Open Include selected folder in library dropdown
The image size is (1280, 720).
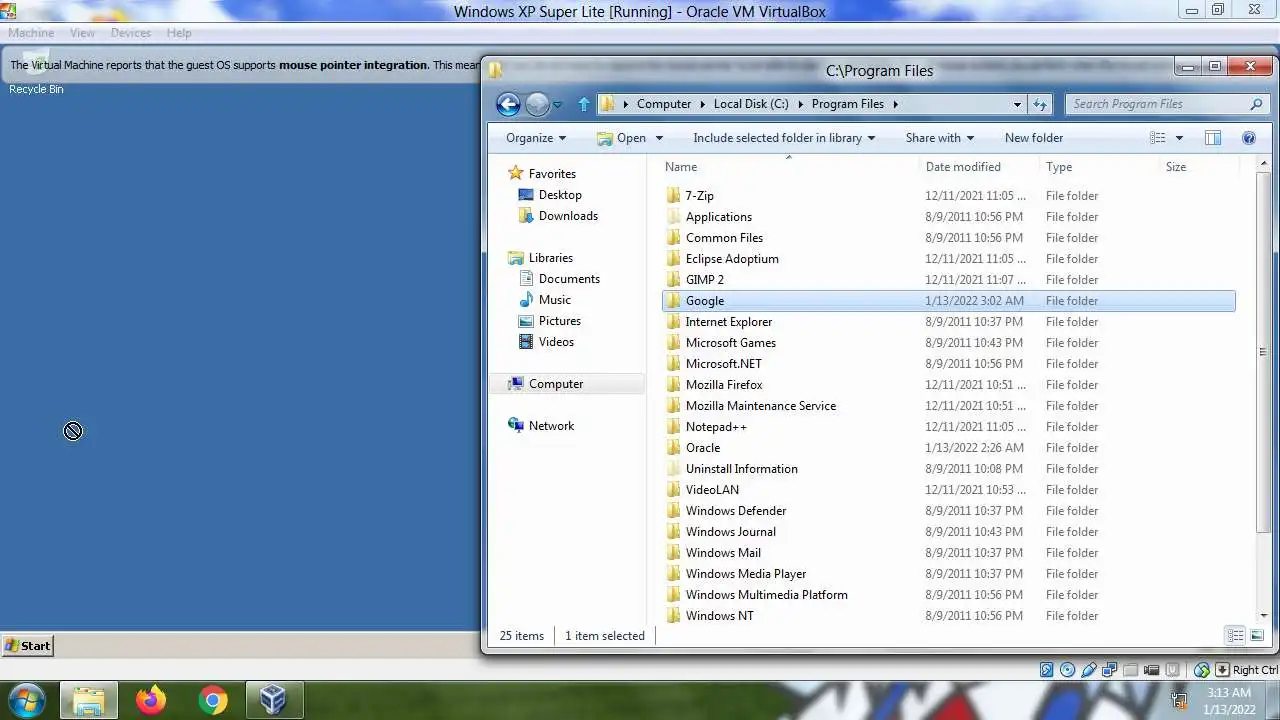tap(784, 138)
